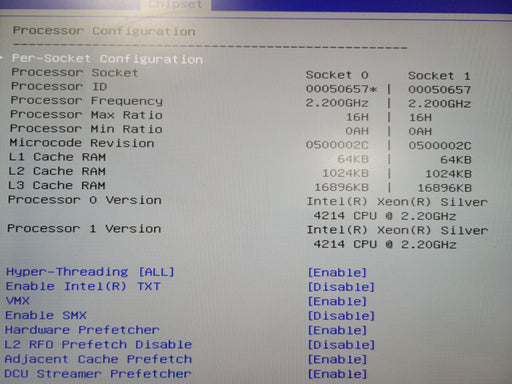512x384 pixels.
Task: Click the Processor Socket label
Action: click(75, 72)
